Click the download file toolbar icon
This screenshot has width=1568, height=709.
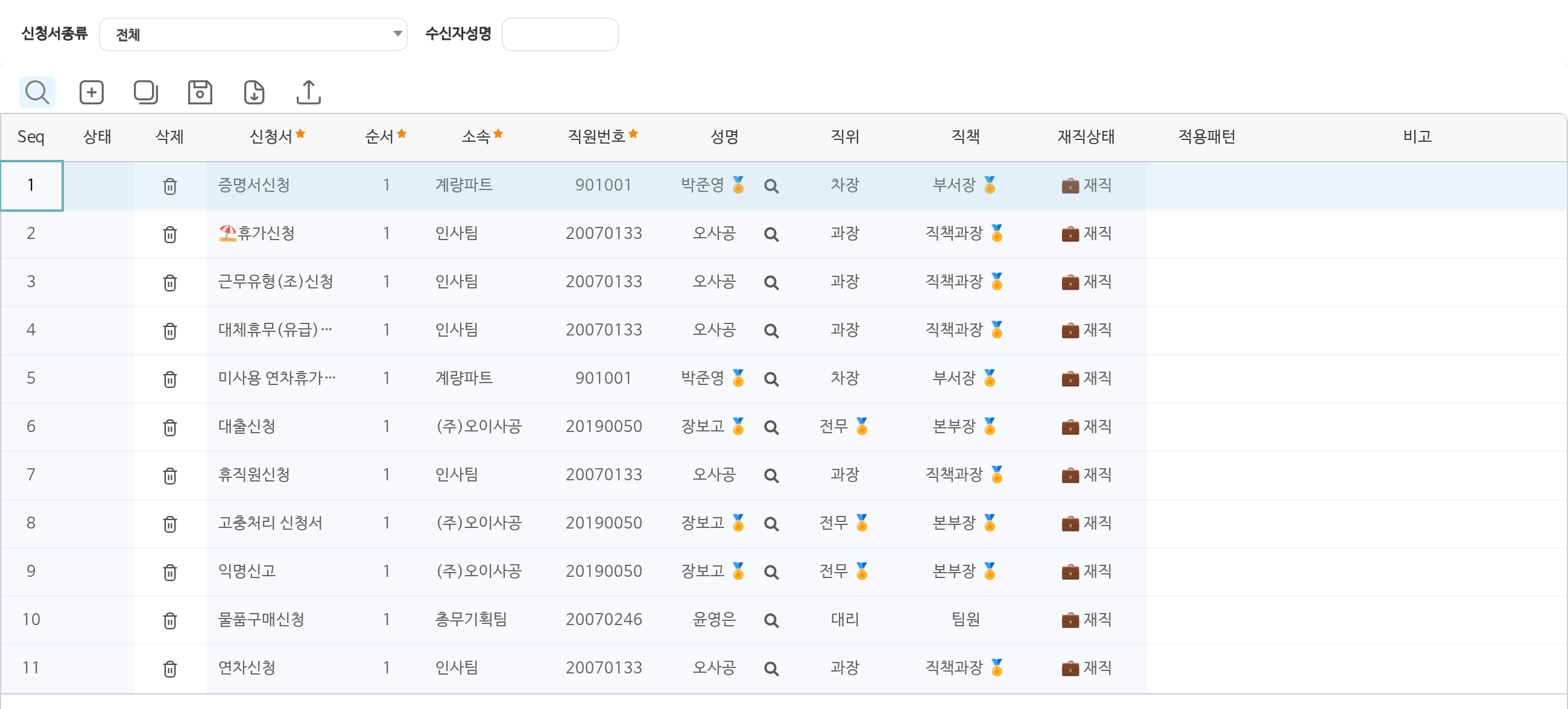[x=254, y=92]
